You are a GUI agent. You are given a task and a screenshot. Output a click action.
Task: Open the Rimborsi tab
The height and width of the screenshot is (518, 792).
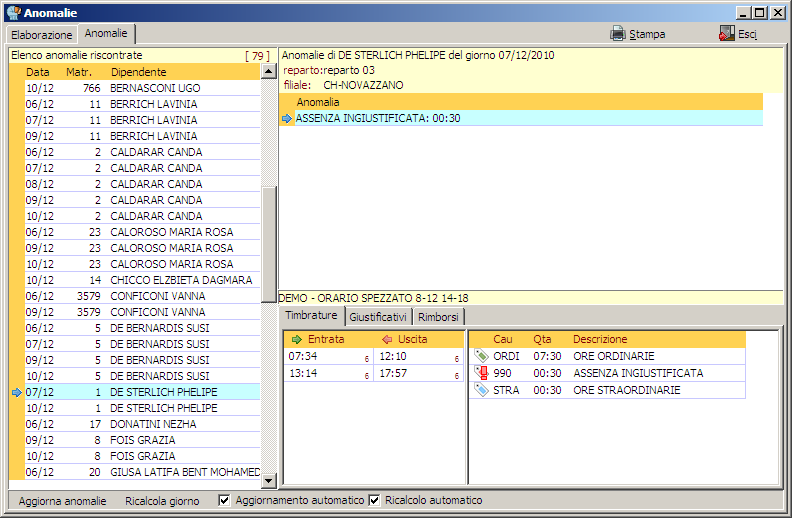coord(438,317)
